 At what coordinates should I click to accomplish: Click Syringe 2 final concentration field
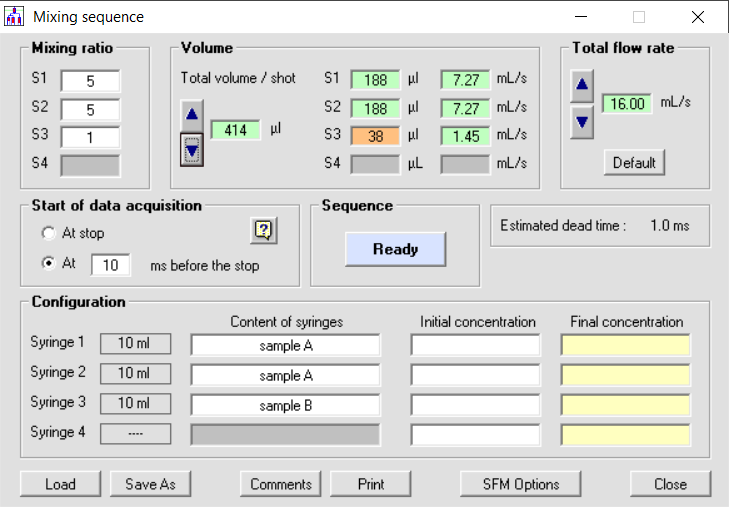click(625, 375)
